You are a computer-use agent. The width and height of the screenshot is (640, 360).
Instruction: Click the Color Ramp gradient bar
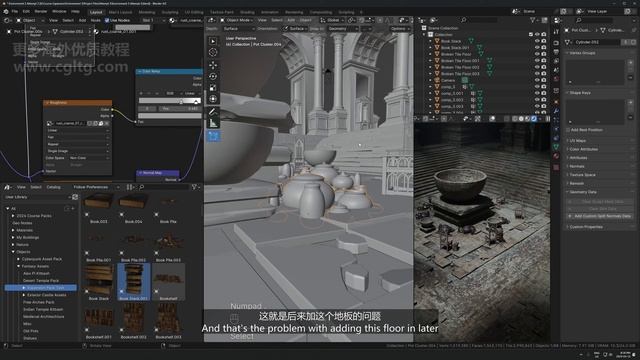pos(169,101)
